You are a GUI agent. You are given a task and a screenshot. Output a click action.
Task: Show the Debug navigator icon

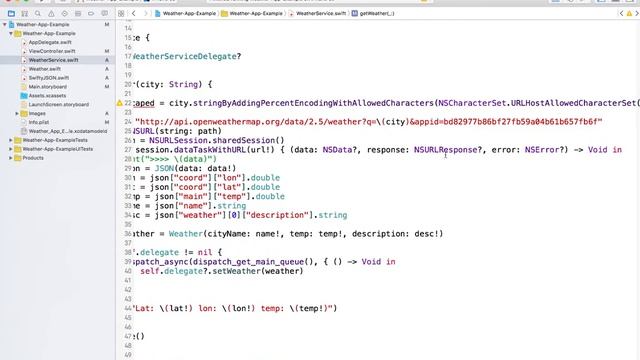[x=78, y=13]
